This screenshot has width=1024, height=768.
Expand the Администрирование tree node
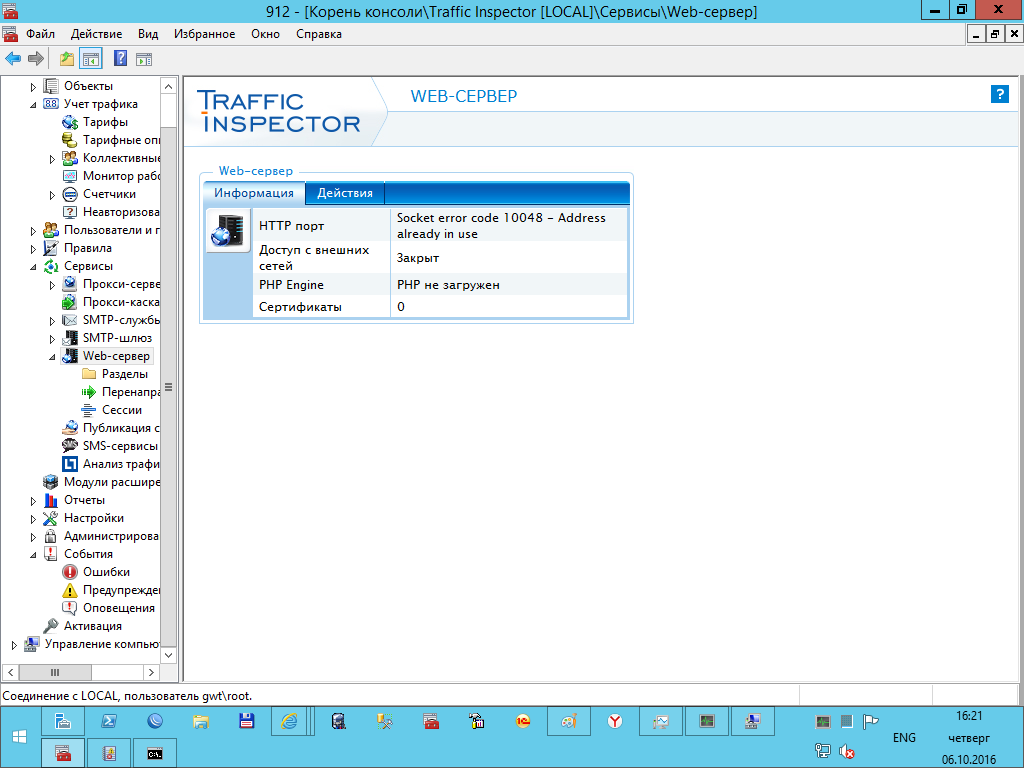[33, 537]
